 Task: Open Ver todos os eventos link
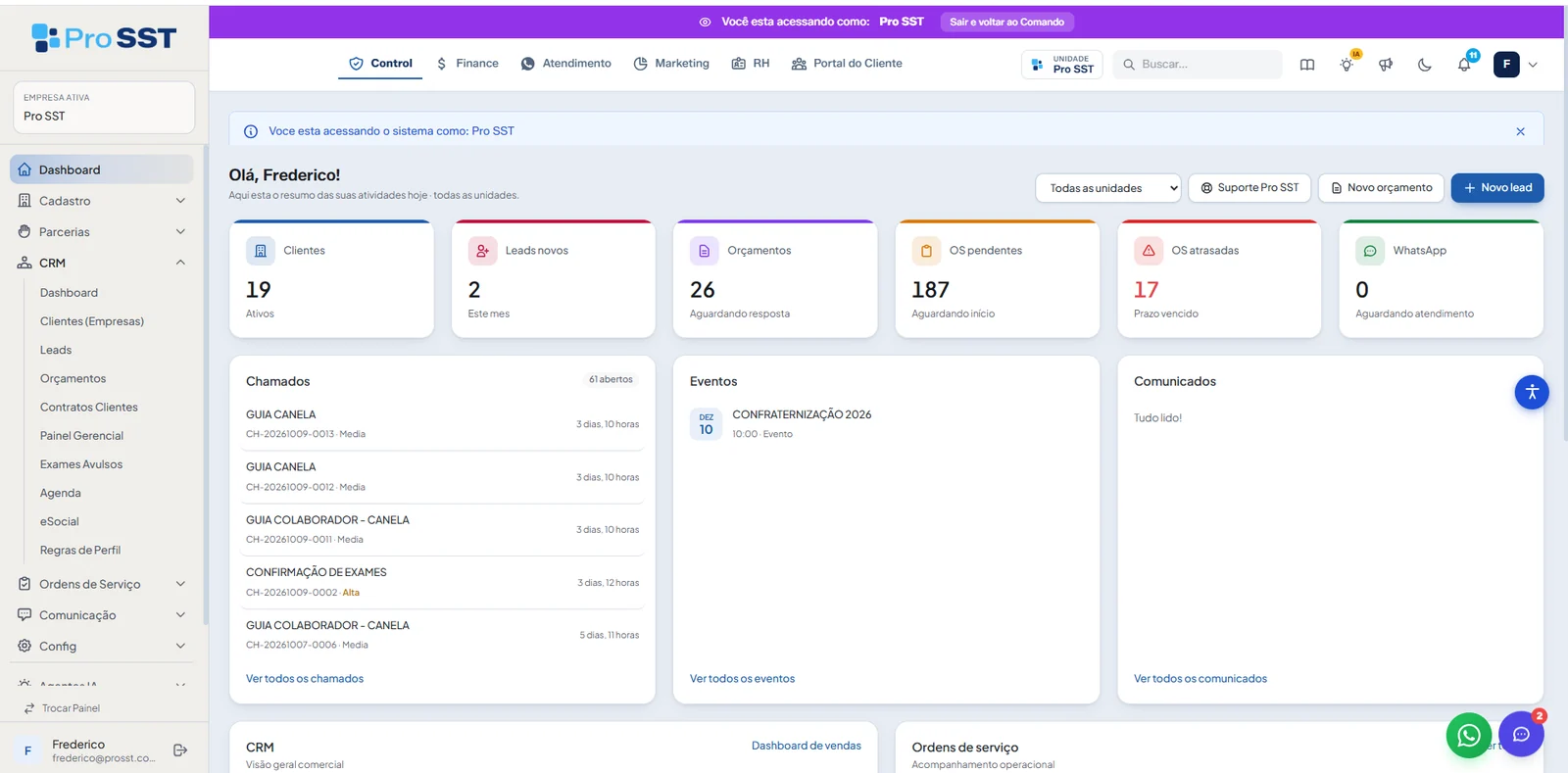742,679
